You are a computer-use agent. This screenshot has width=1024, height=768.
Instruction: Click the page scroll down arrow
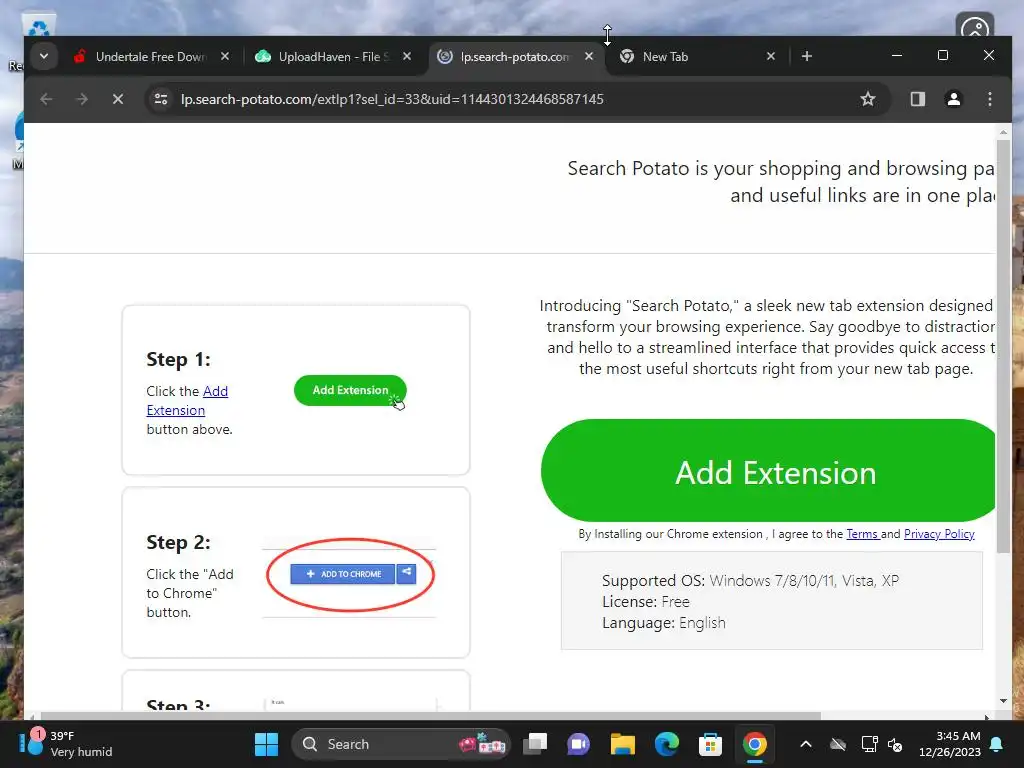(x=1004, y=701)
